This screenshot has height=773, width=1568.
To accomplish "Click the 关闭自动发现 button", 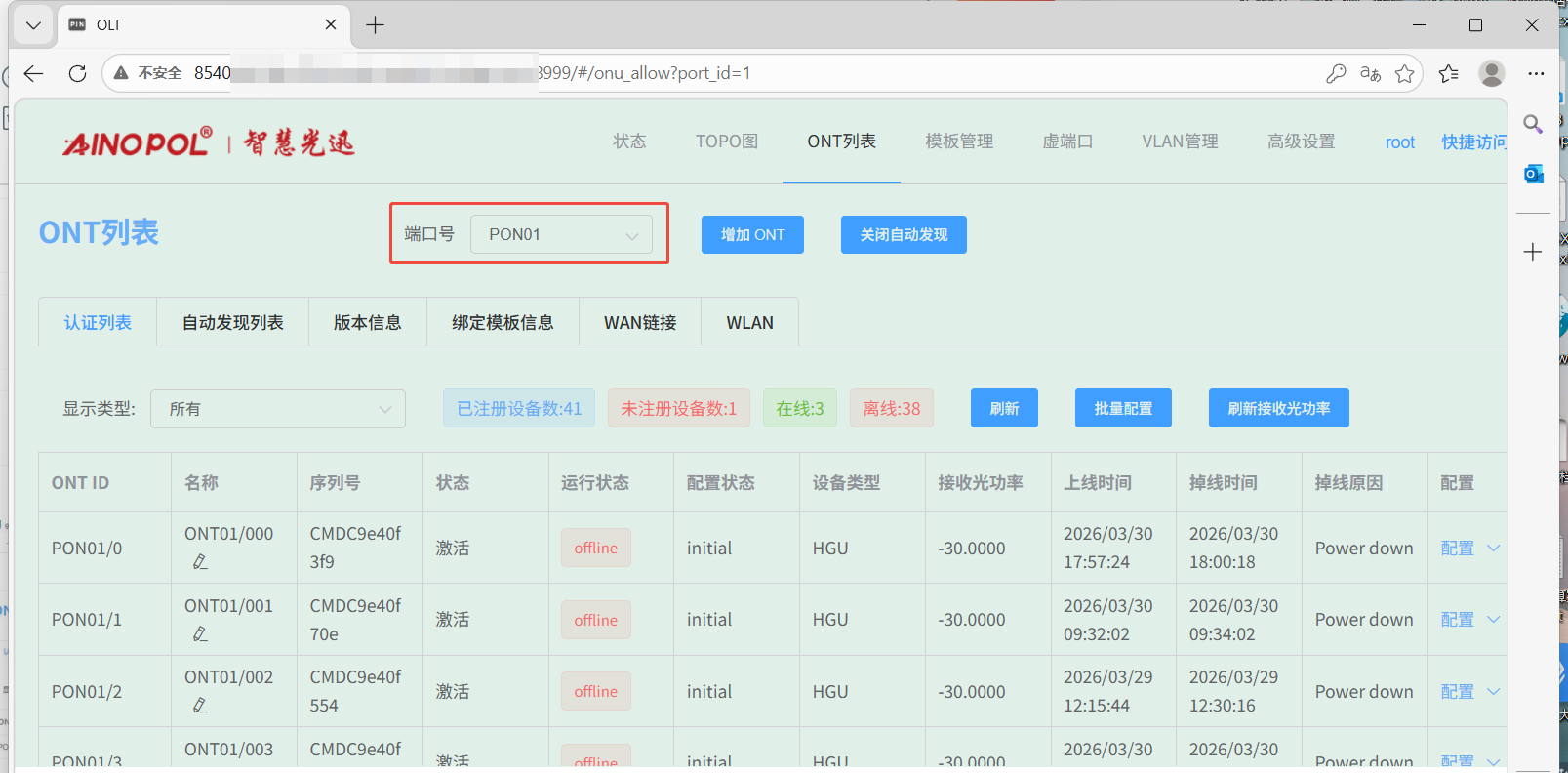I will [x=904, y=234].
